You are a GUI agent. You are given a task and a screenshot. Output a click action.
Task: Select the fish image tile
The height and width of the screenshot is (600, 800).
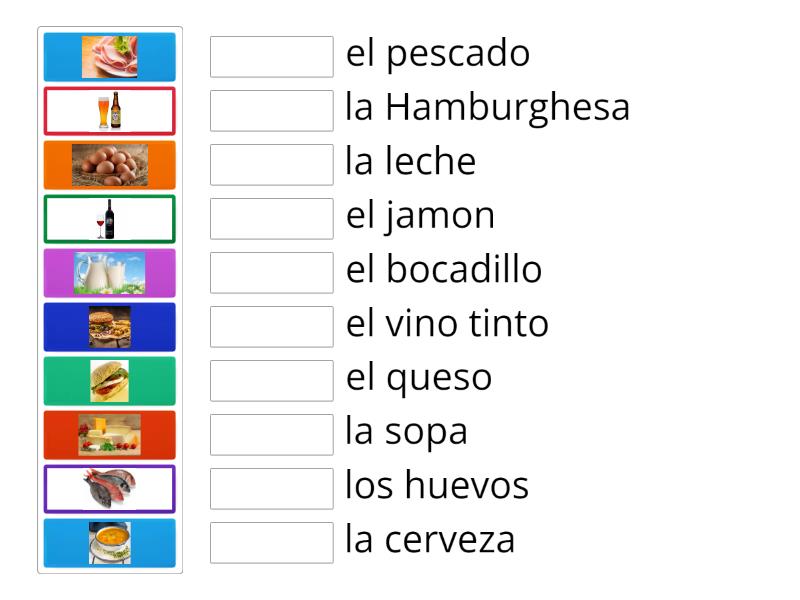(110, 488)
